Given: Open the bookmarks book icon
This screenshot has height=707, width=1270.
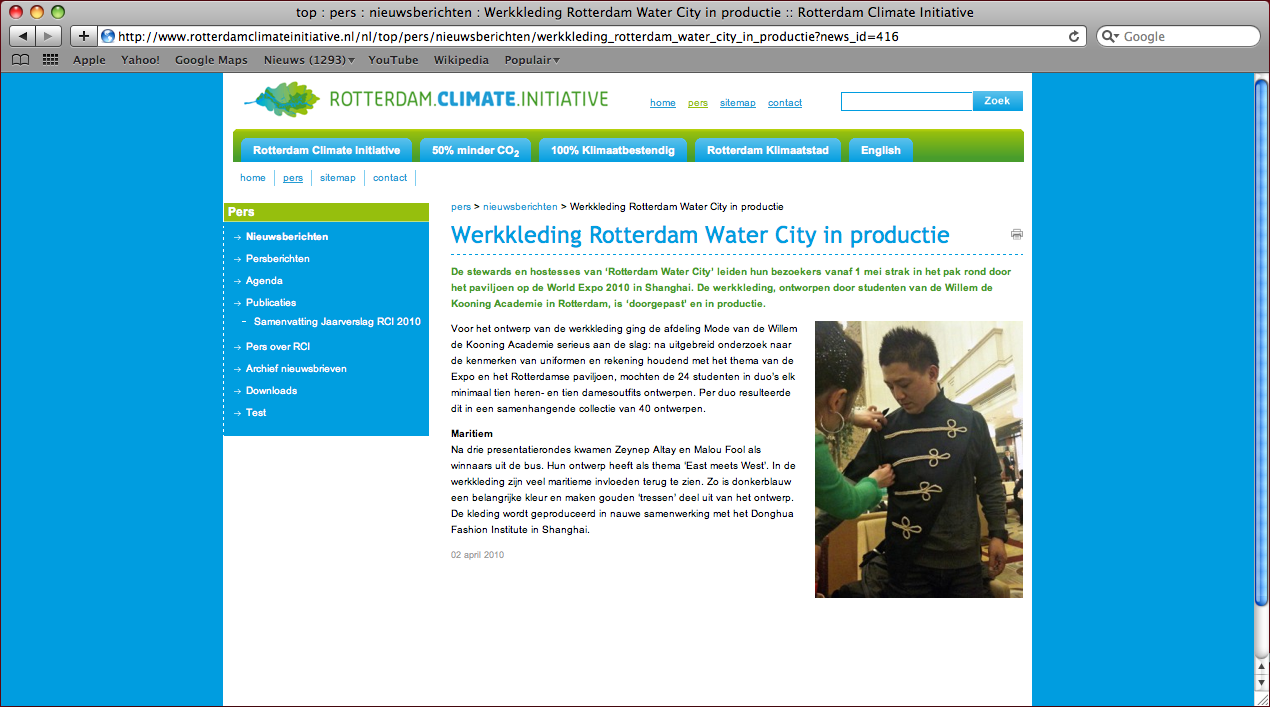Looking at the screenshot, I should (20, 60).
